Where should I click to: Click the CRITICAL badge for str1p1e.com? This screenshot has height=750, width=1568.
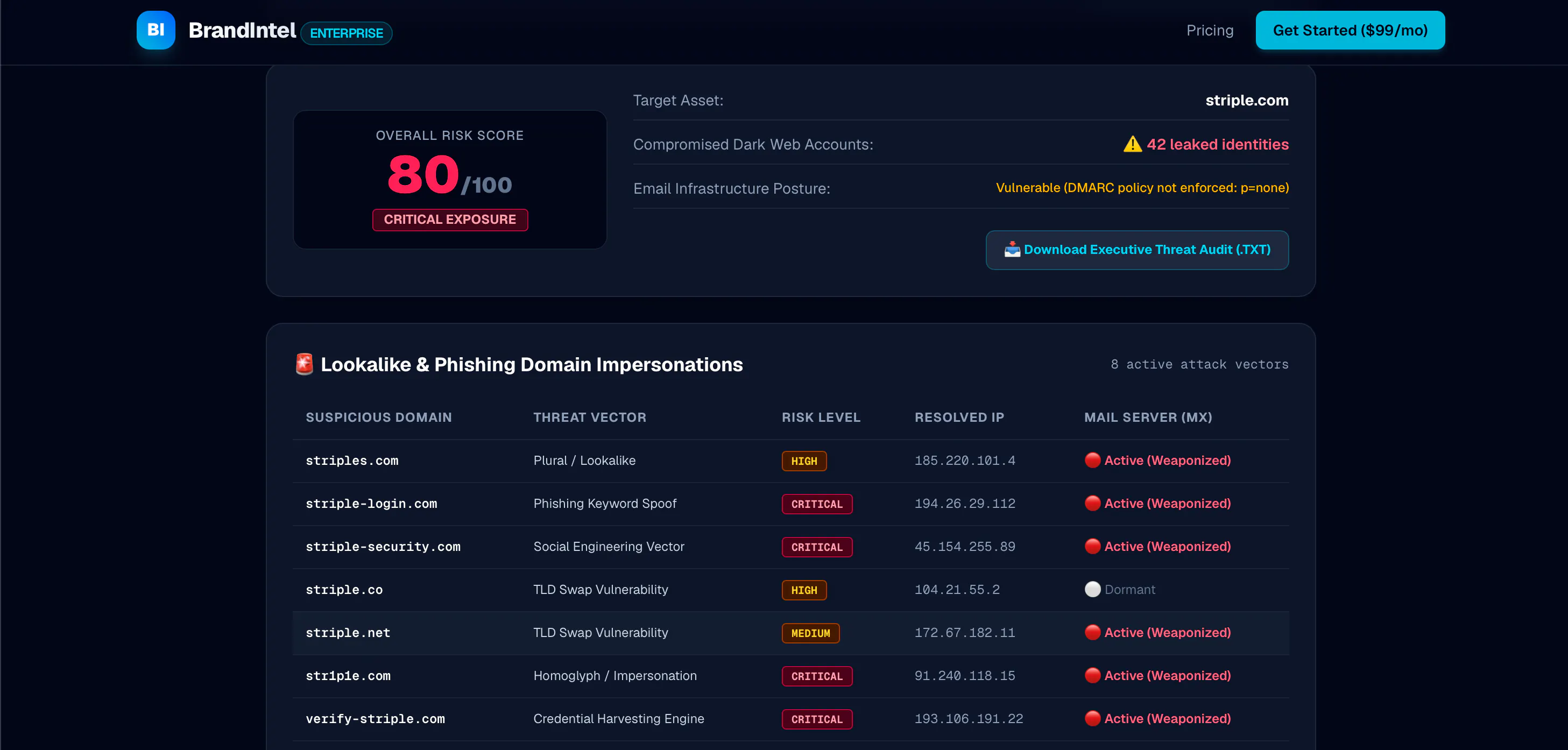click(817, 676)
